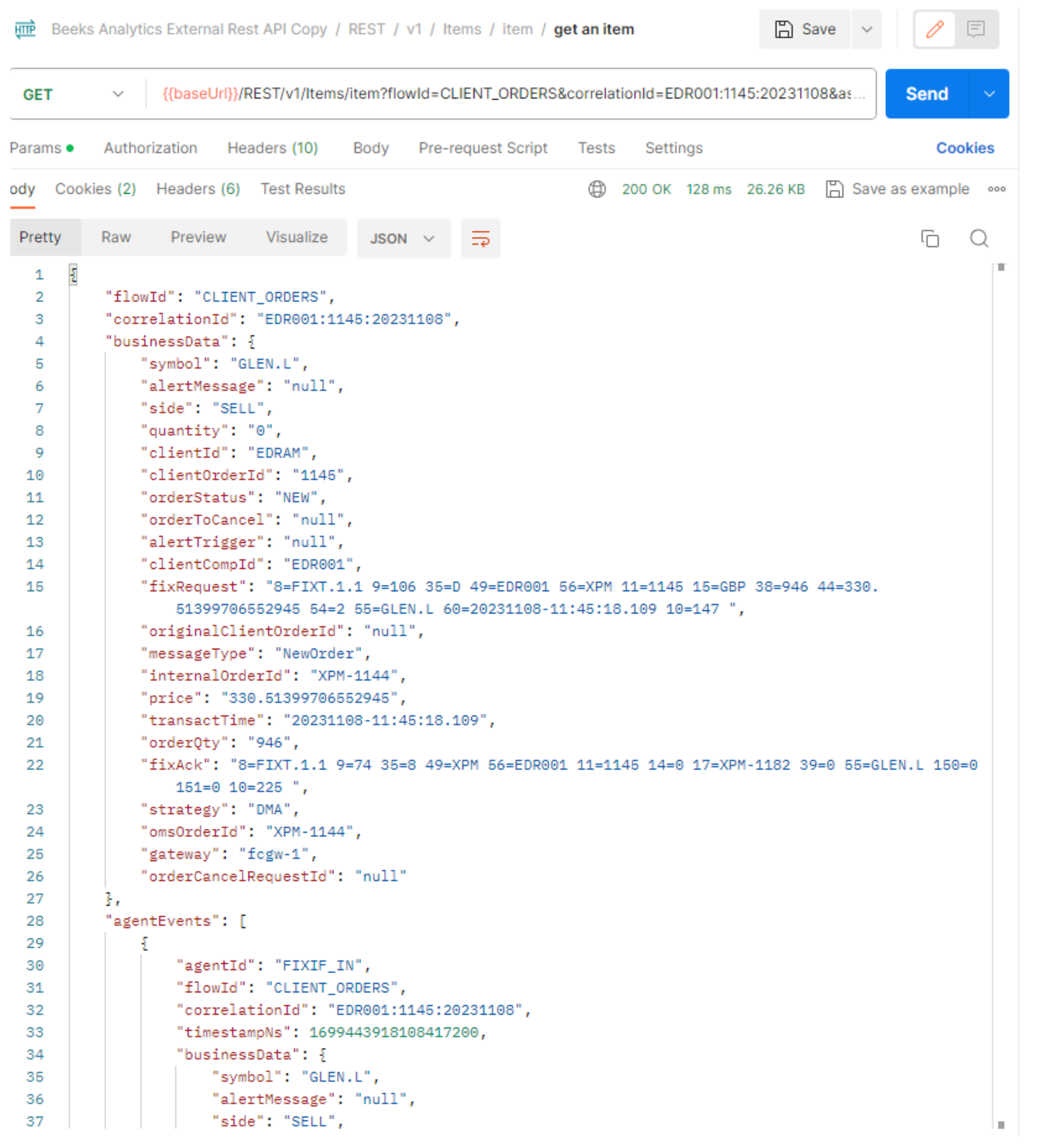
Task: Click the 26.26 KB response size
Action: click(775, 189)
